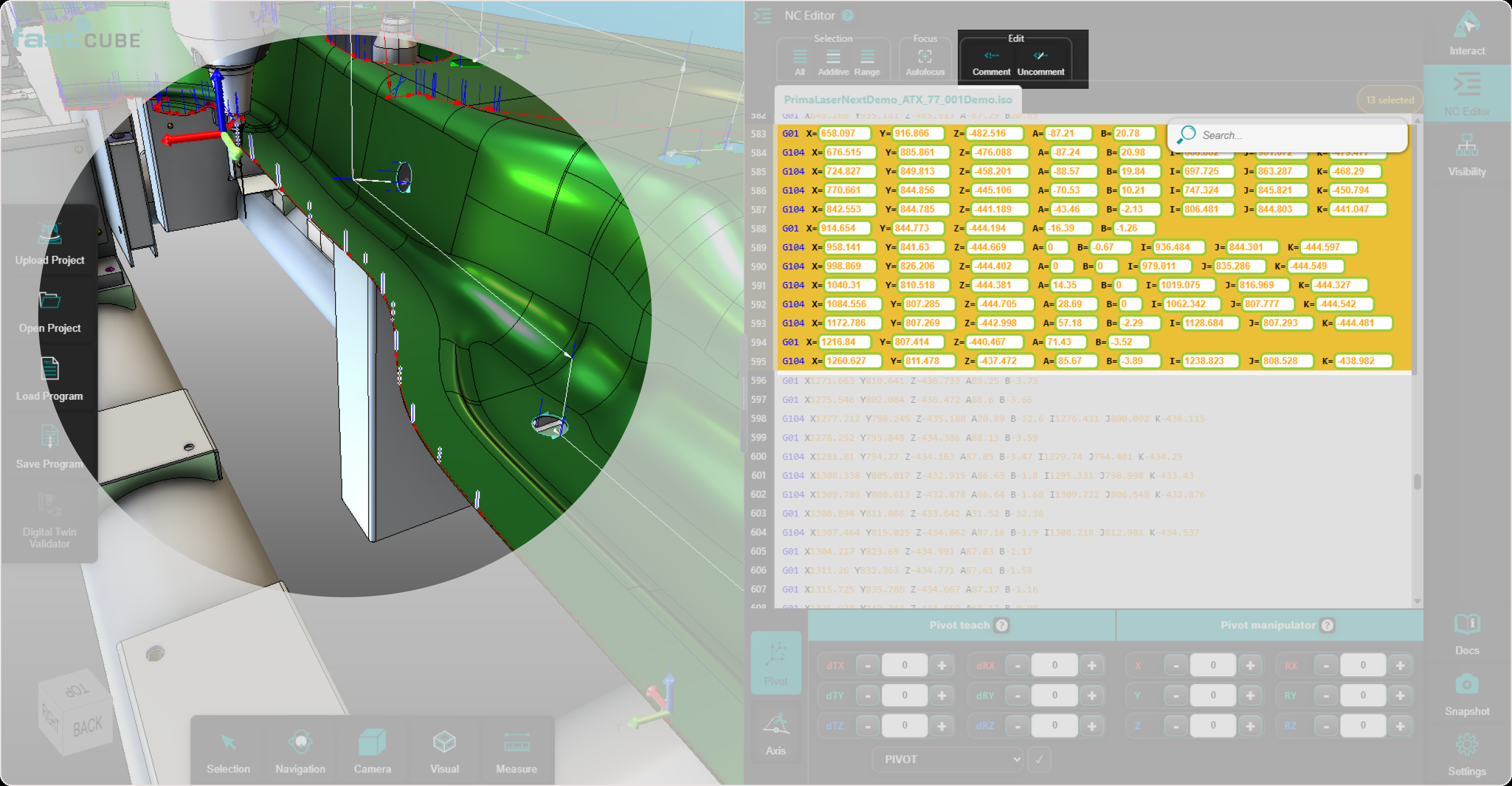Click BACK face of view cube
Screen dimensions: 1512x786
point(87,726)
